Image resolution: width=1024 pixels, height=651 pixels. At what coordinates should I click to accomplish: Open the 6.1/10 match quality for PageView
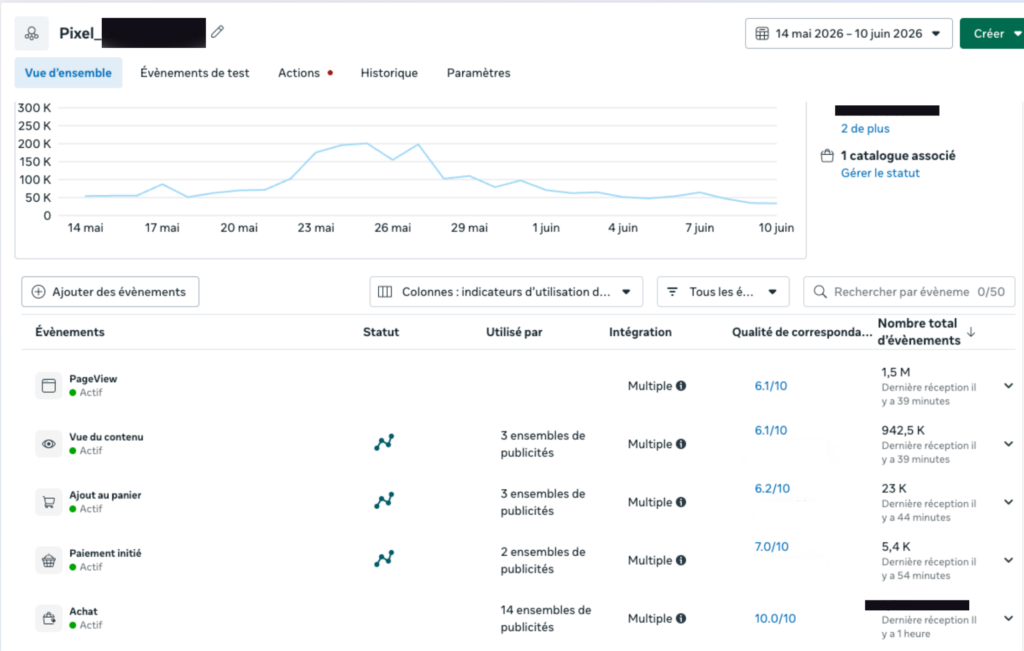(x=771, y=386)
